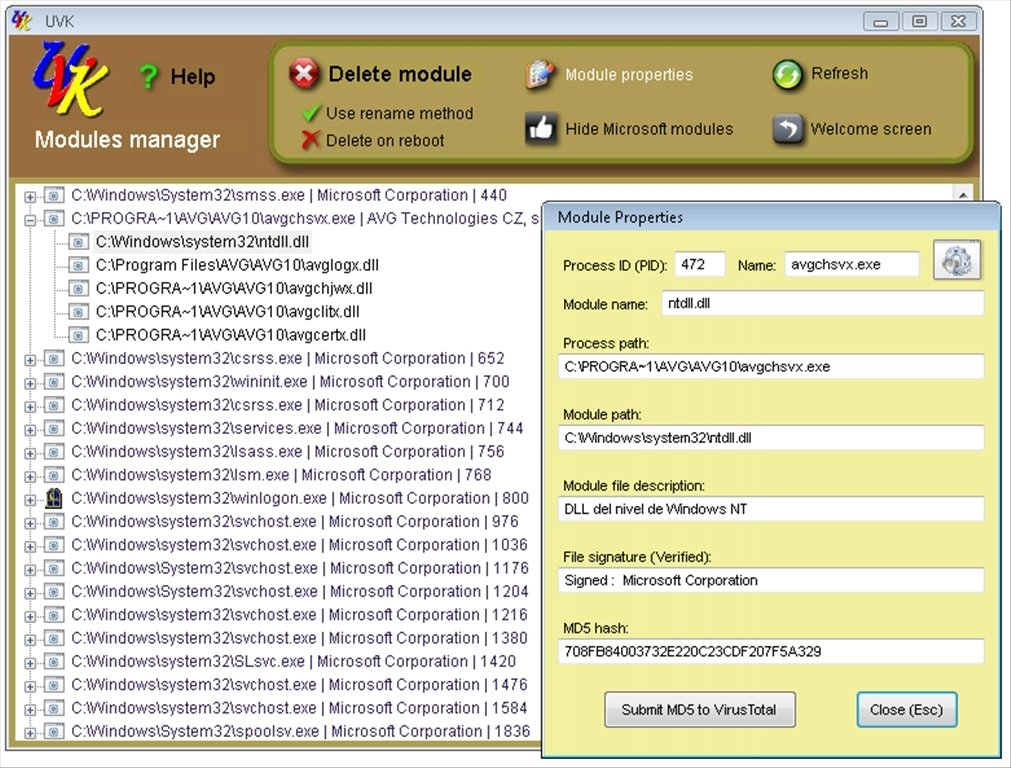Viewport: 1011px width, 768px height.
Task: Expand the winlogon.exe 800 node
Action: click(30, 500)
